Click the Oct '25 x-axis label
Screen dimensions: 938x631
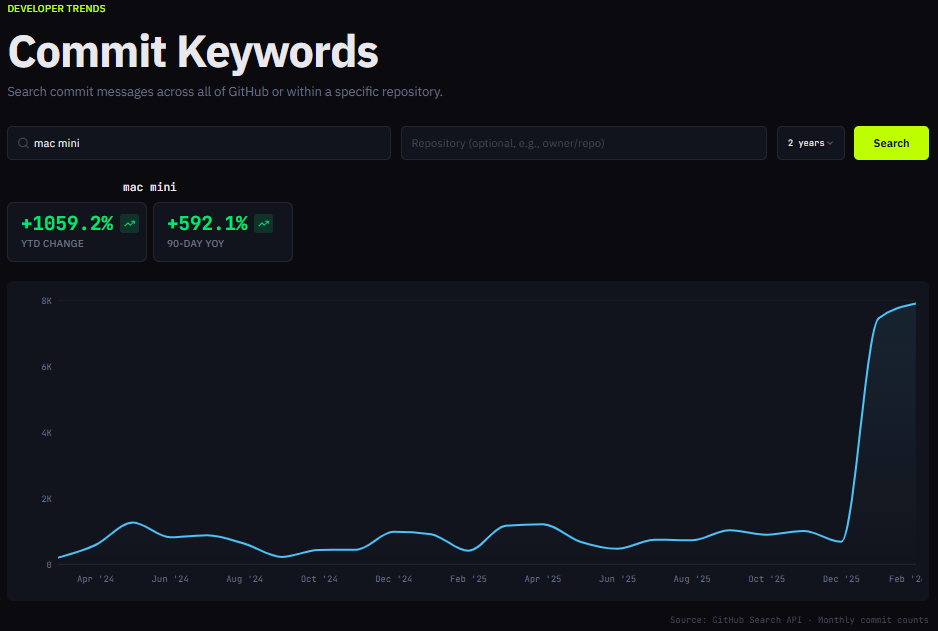click(766, 579)
